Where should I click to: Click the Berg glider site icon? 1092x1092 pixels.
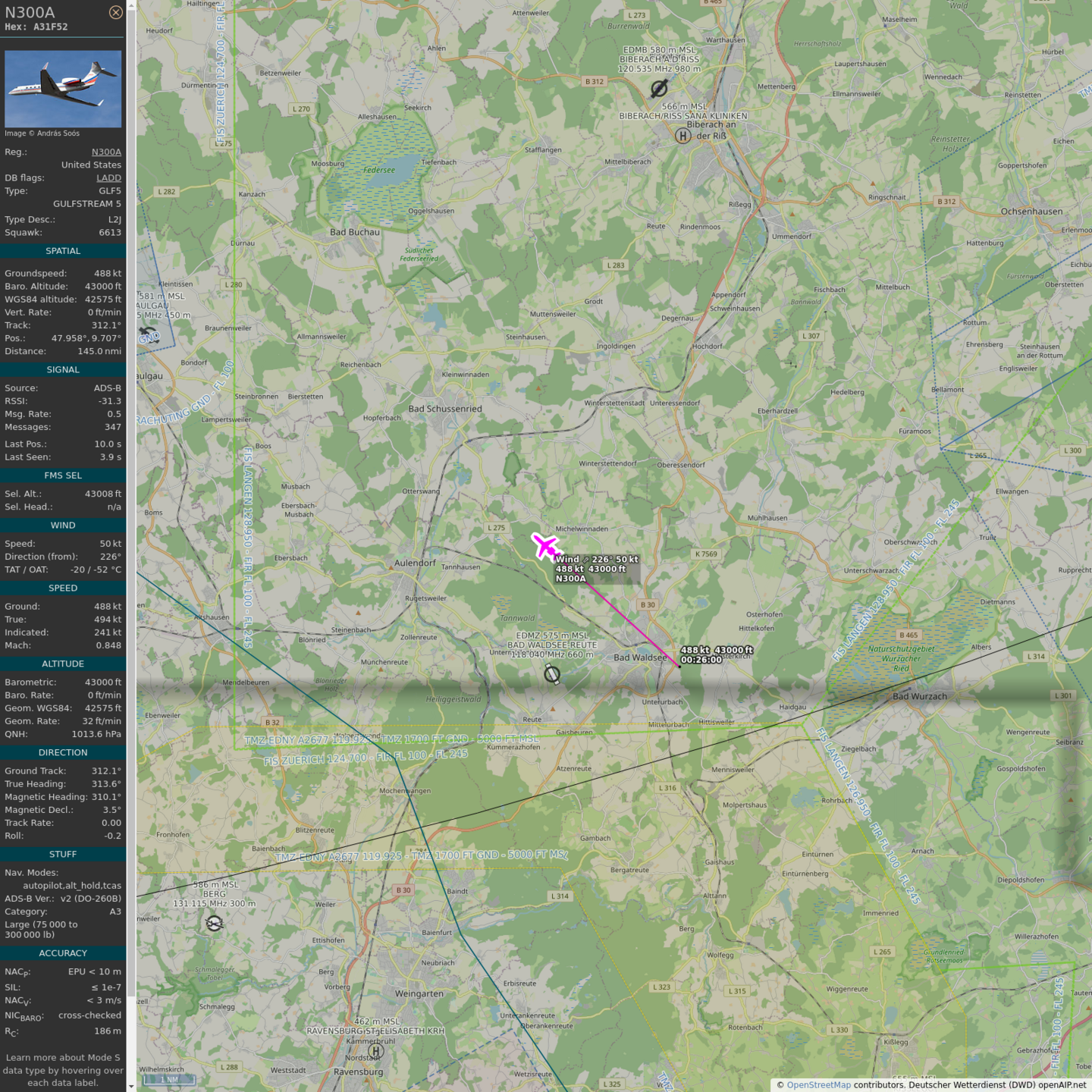215,923
